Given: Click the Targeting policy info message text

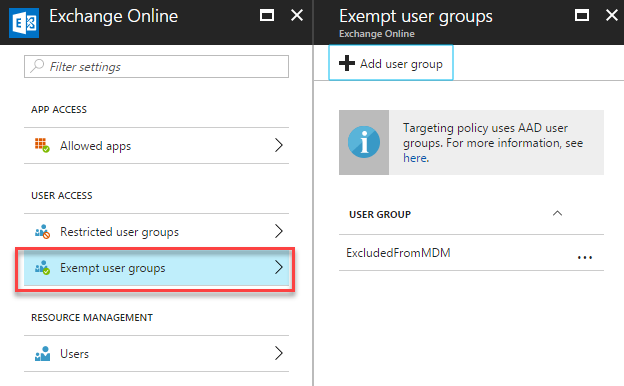Looking at the screenshot, I should pos(493,142).
